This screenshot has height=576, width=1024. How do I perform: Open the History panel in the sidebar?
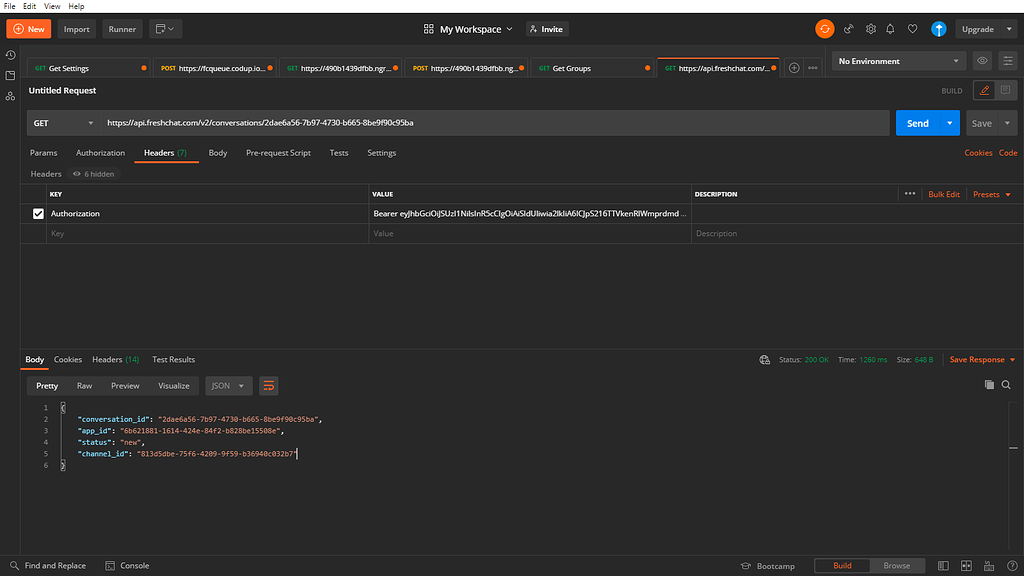point(10,55)
